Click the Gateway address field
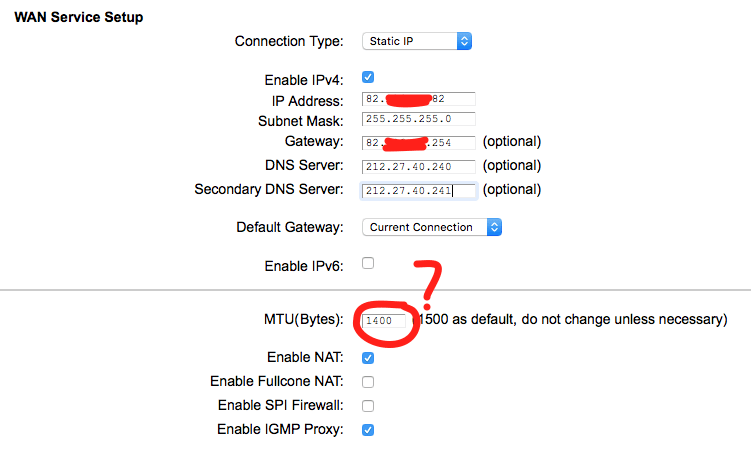 tap(418, 141)
